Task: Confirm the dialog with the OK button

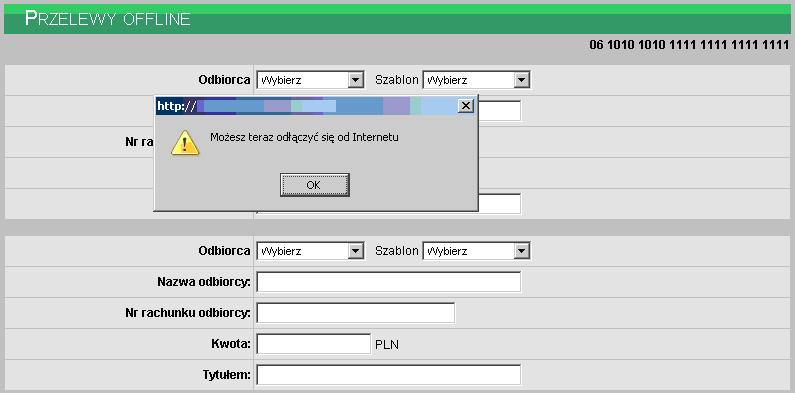Action: [314, 185]
